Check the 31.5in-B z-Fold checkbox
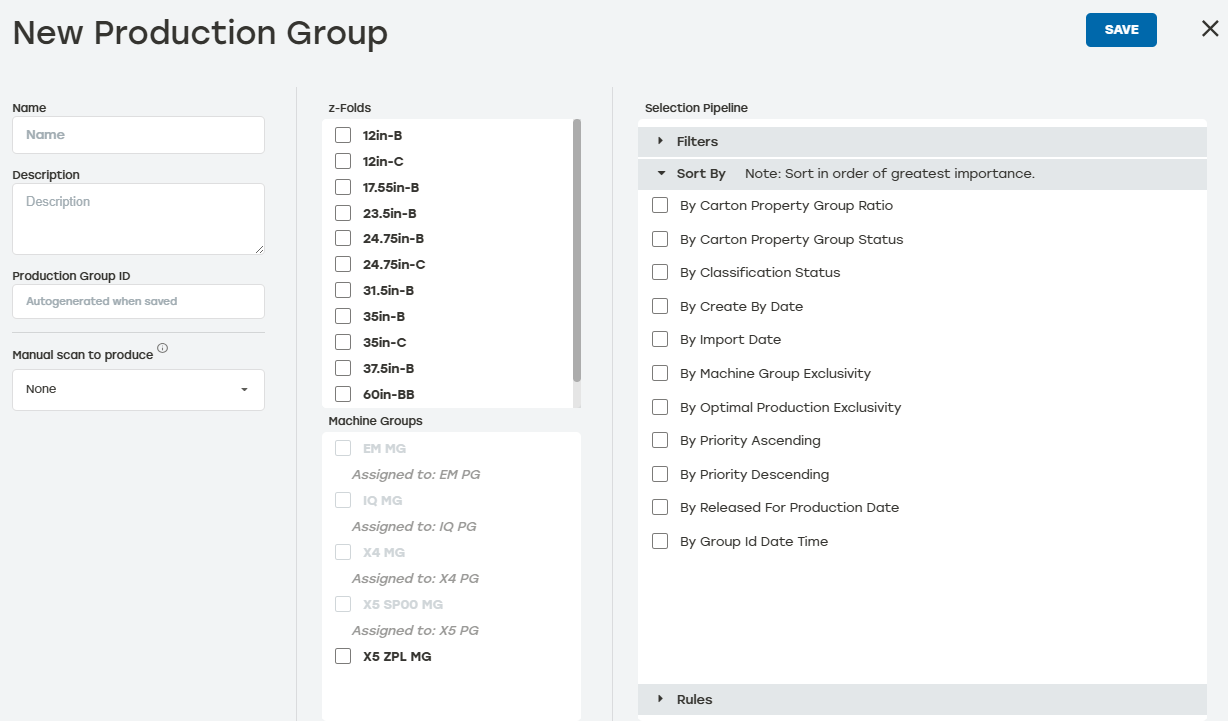This screenshot has width=1228, height=721. (343, 290)
